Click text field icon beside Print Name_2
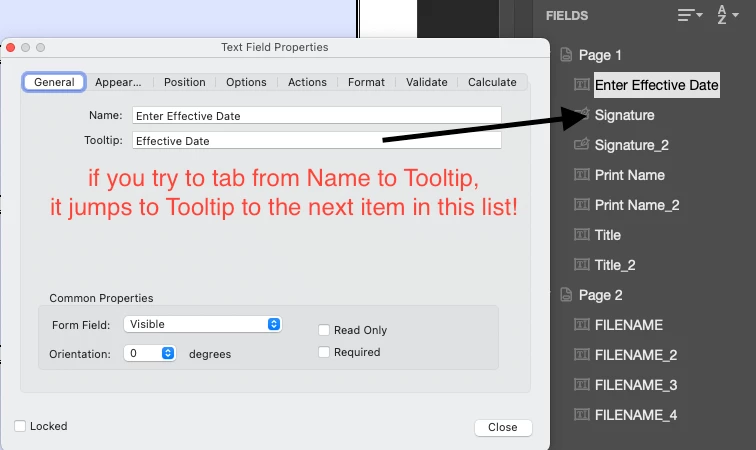 coord(581,205)
